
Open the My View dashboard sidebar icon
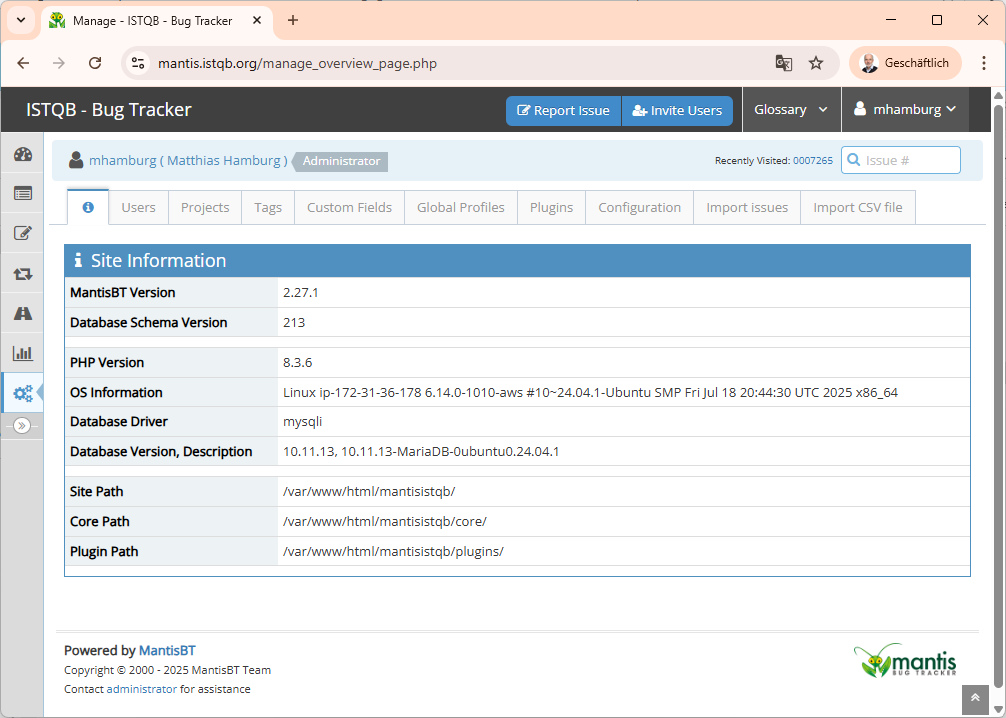[22, 154]
